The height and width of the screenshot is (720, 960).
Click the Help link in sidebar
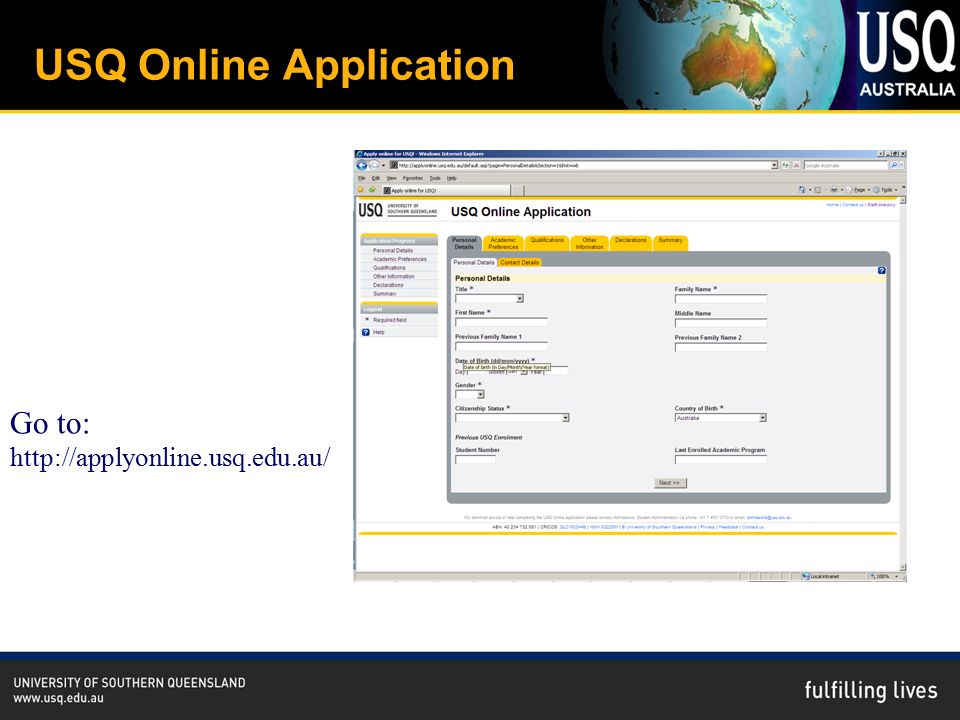pyautogui.click(x=378, y=332)
